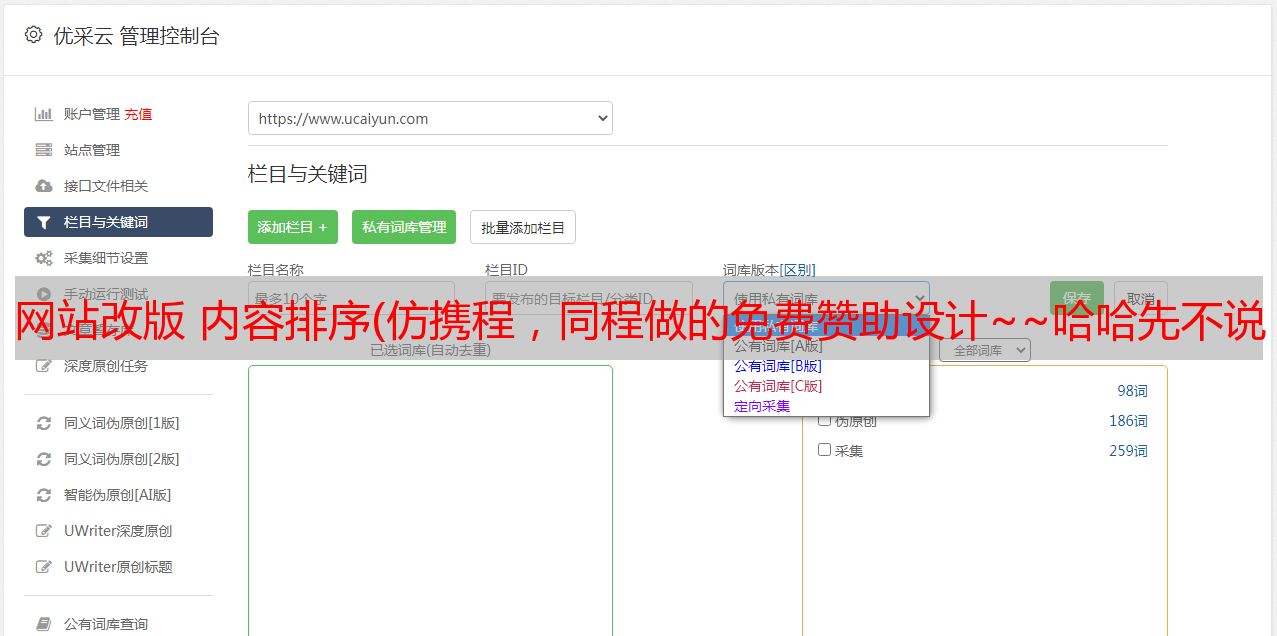
Task: Click the refresh icon beside 智能伪原创[AI版]
Action: (43, 495)
